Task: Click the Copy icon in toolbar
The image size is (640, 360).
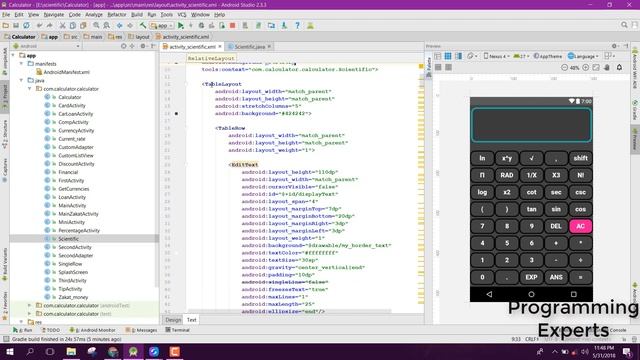Action: [73, 25]
